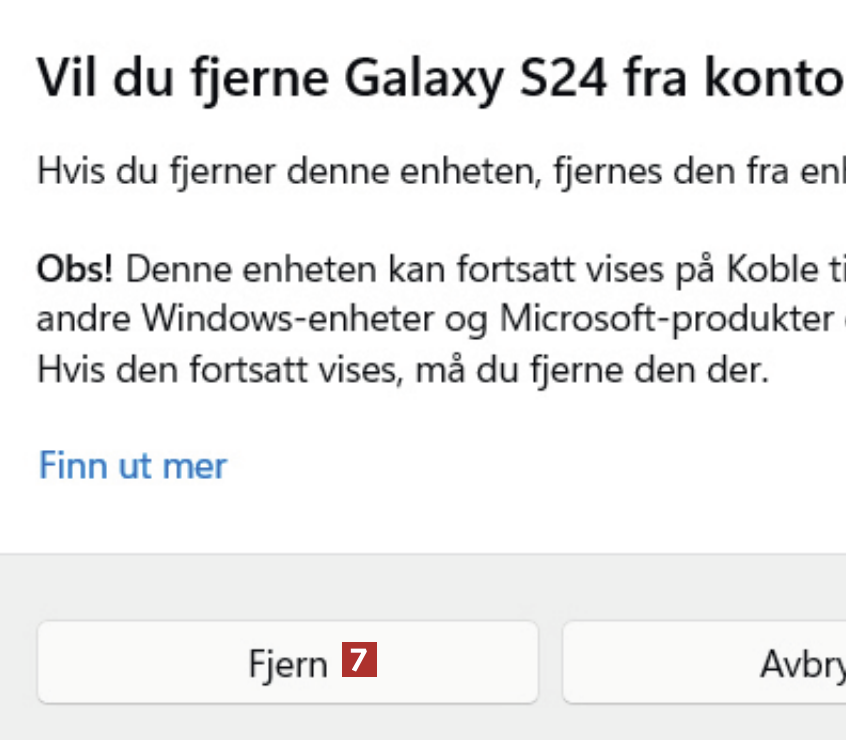Viewport: 846px width, 740px height.
Task: Open the Finn ut mer link
Action: pos(132,465)
